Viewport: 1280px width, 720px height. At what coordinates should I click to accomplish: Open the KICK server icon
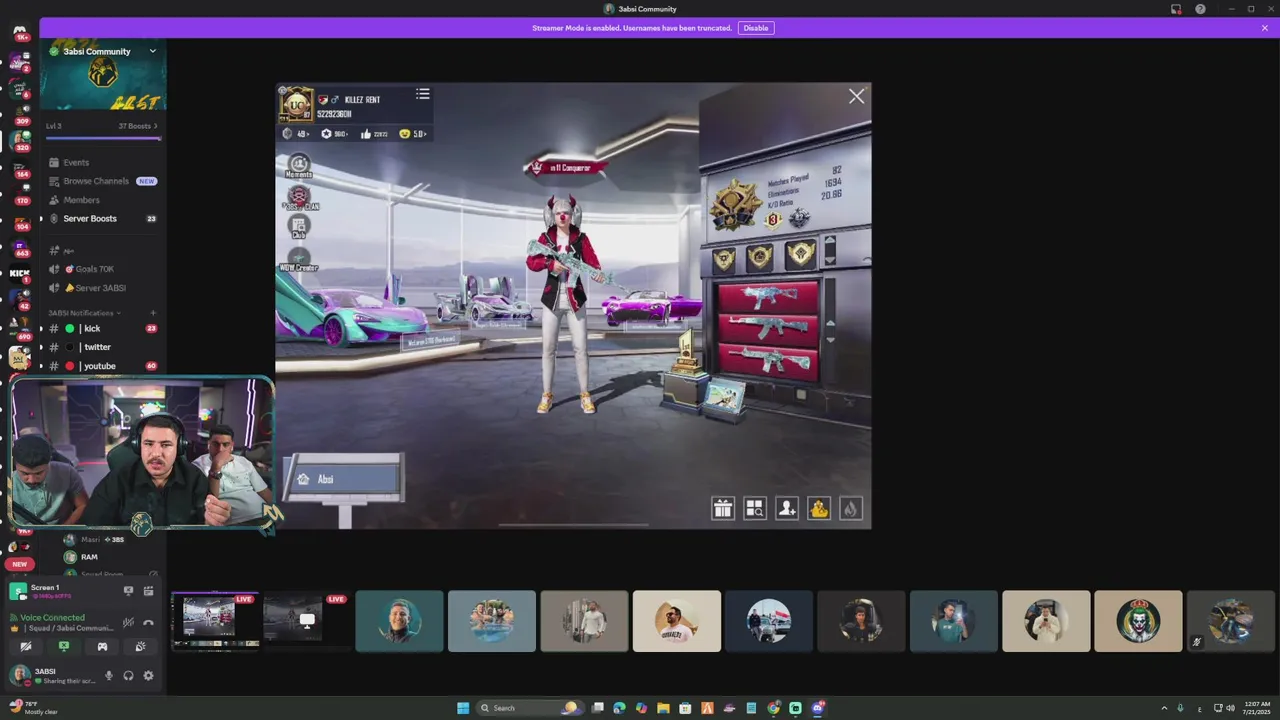pos(20,273)
